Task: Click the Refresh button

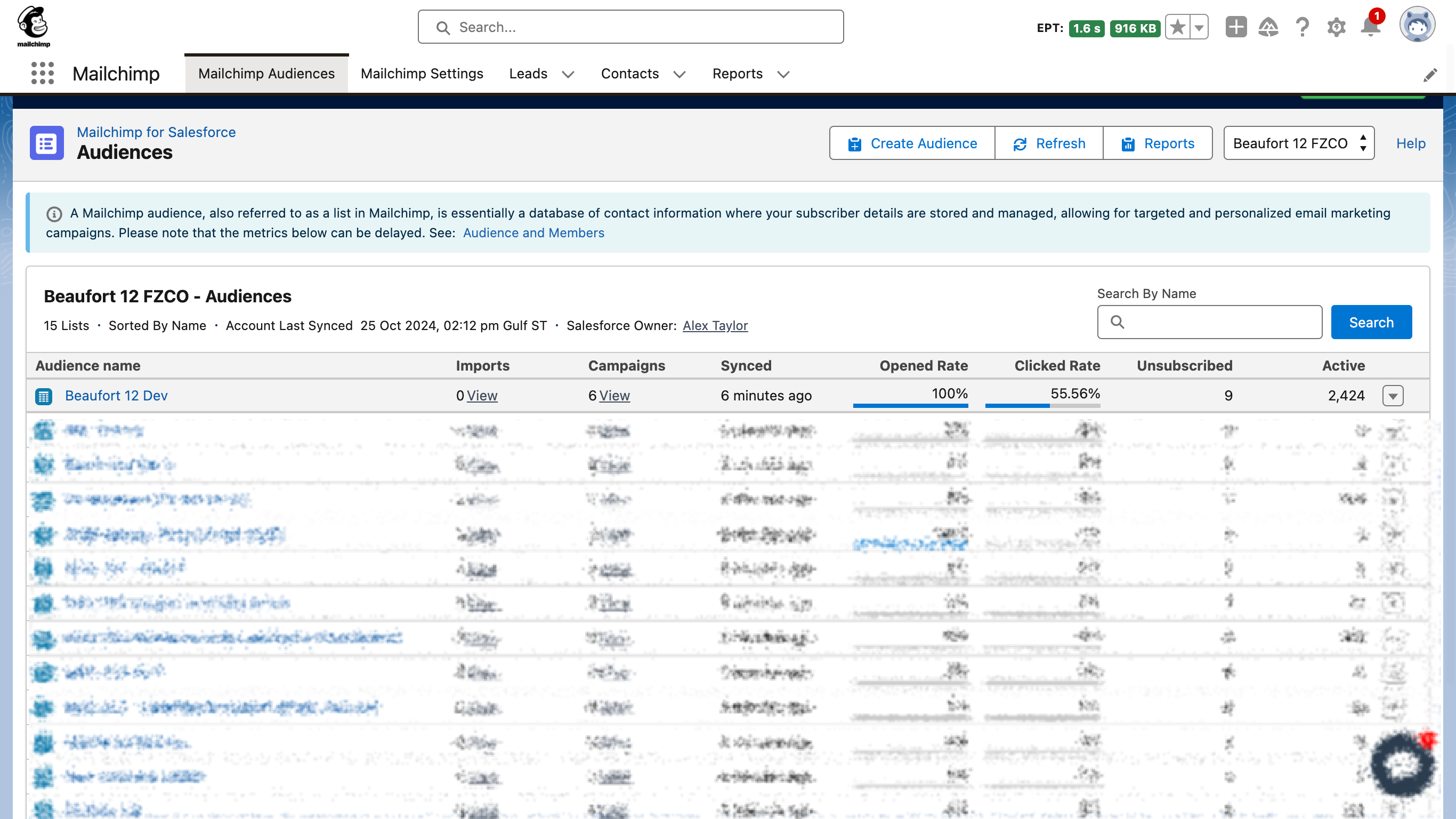Action: (x=1049, y=143)
